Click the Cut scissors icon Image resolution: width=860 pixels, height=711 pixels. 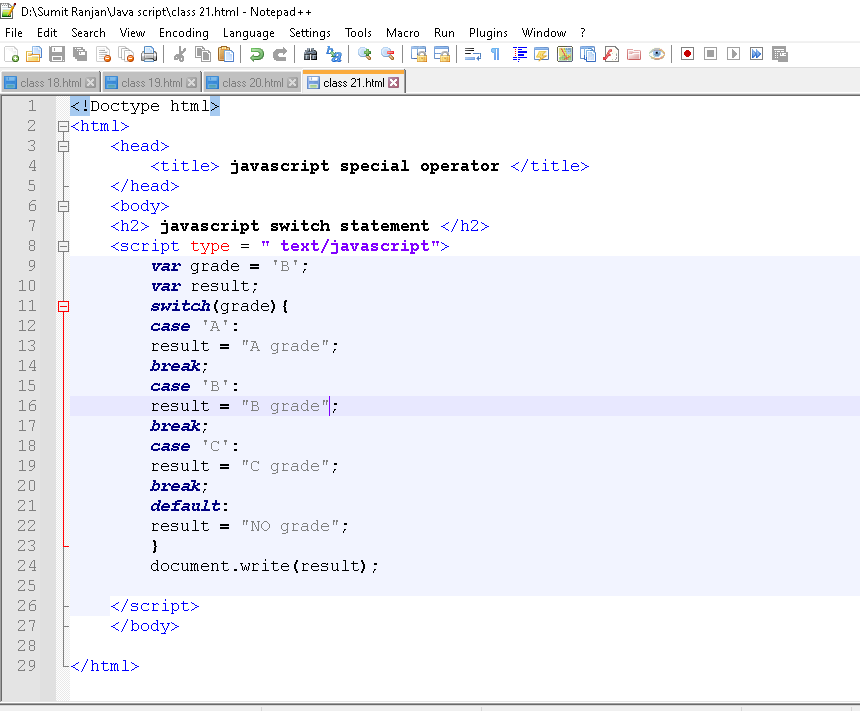(x=179, y=54)
